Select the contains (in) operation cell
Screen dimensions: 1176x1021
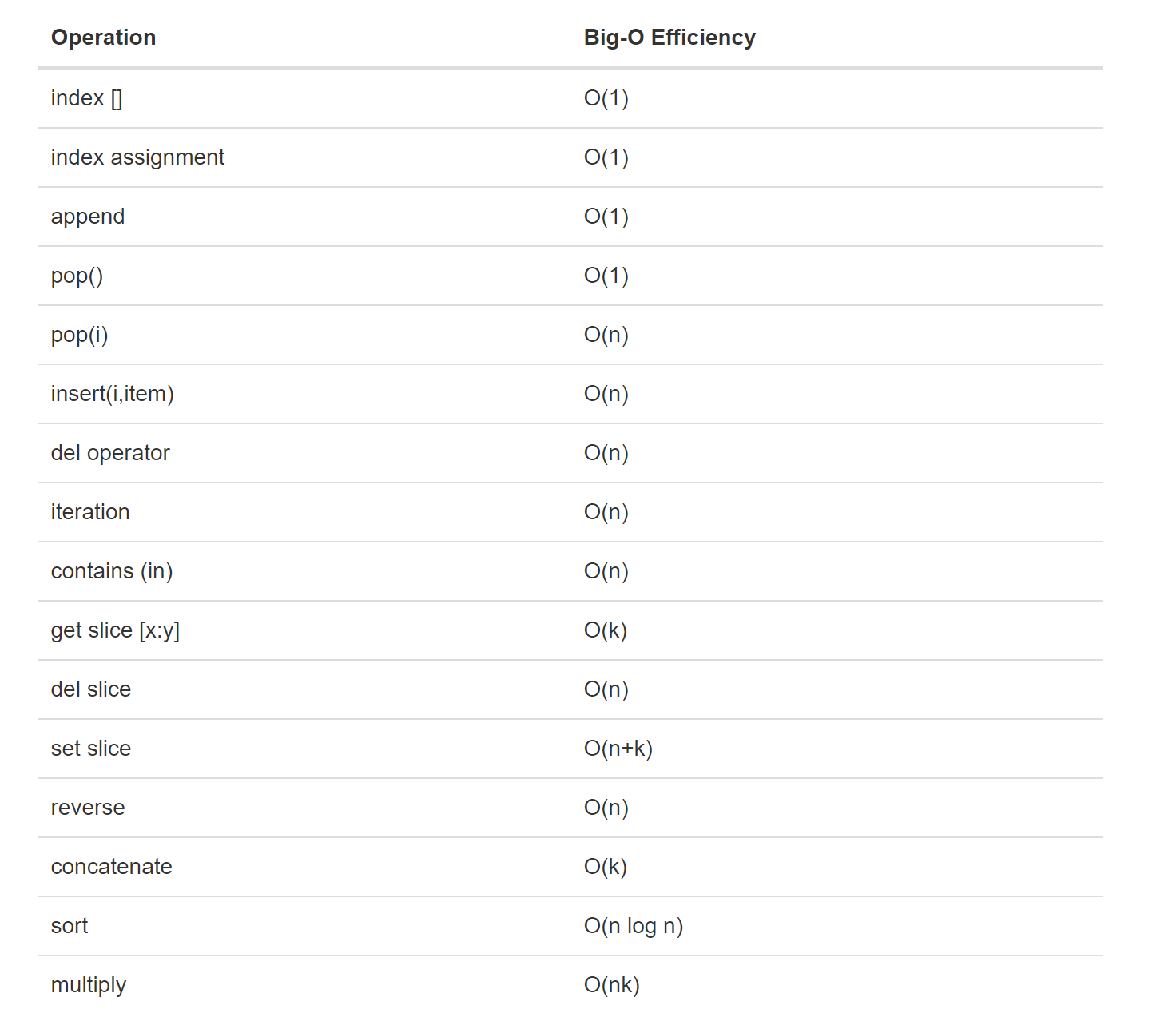(112, 571)
